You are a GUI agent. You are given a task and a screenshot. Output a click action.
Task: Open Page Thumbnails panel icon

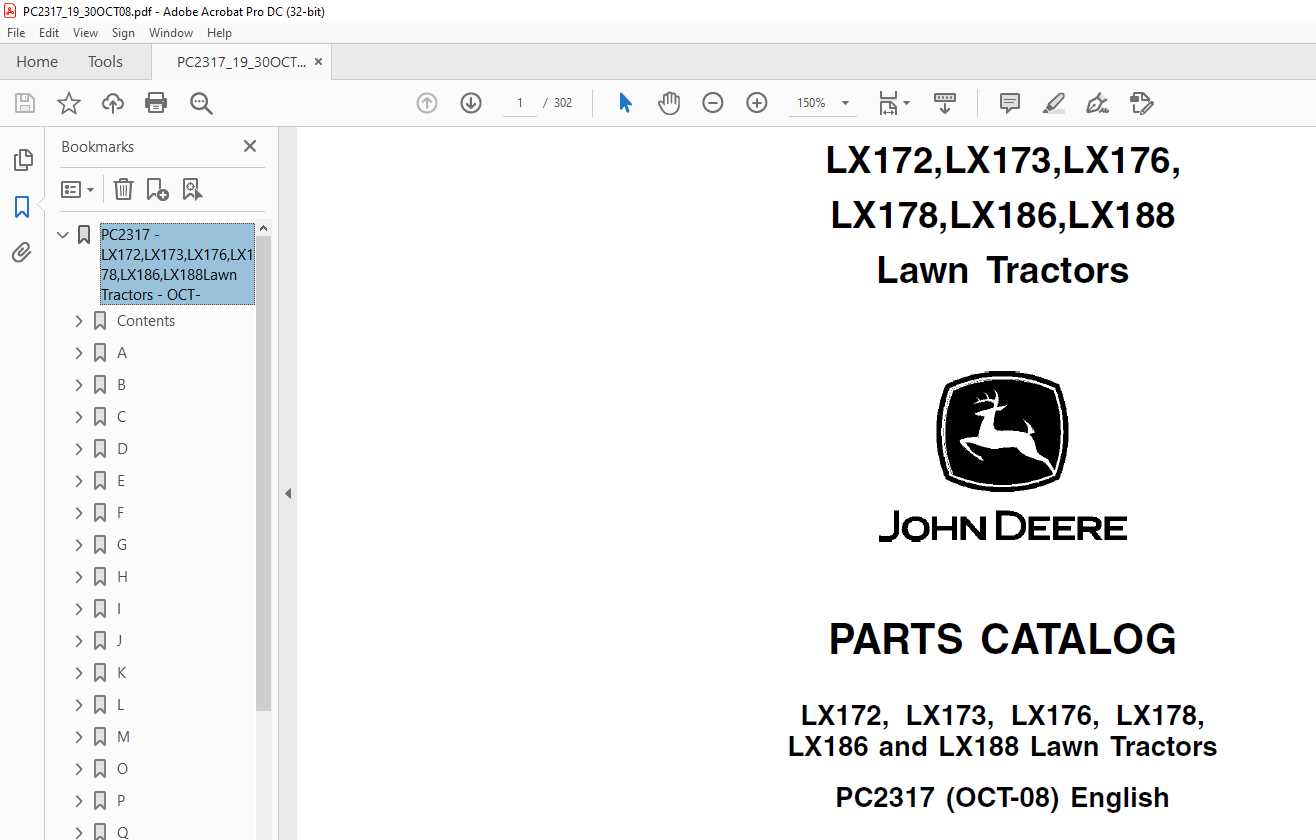pyautogui.click(x=22, y=160)
